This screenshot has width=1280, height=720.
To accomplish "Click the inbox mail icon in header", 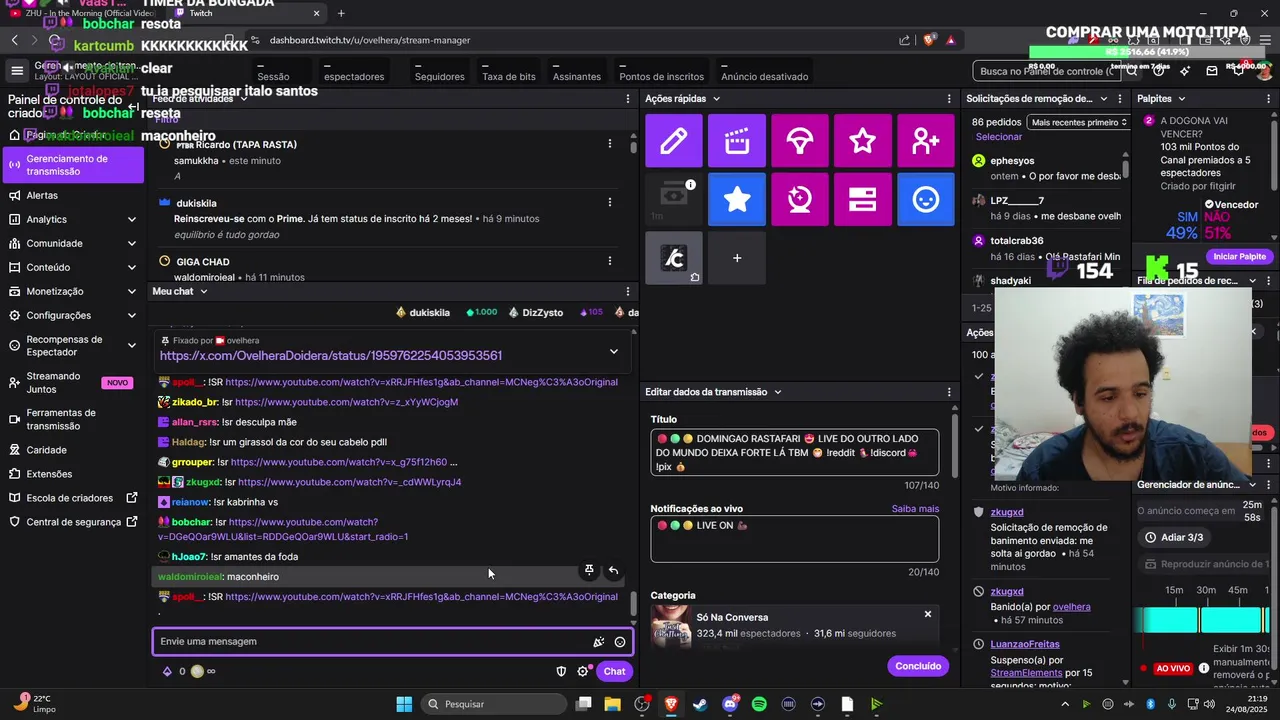I will [1212, 71].
